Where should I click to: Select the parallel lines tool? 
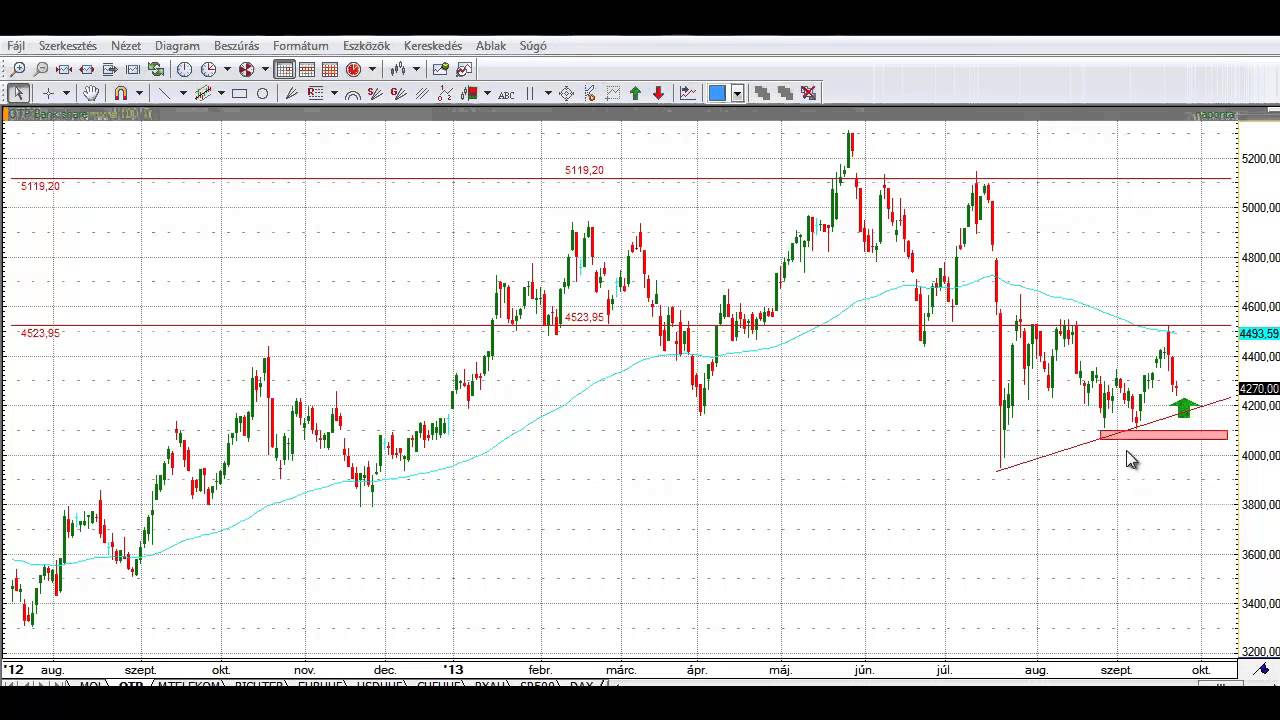click(422, 93)
